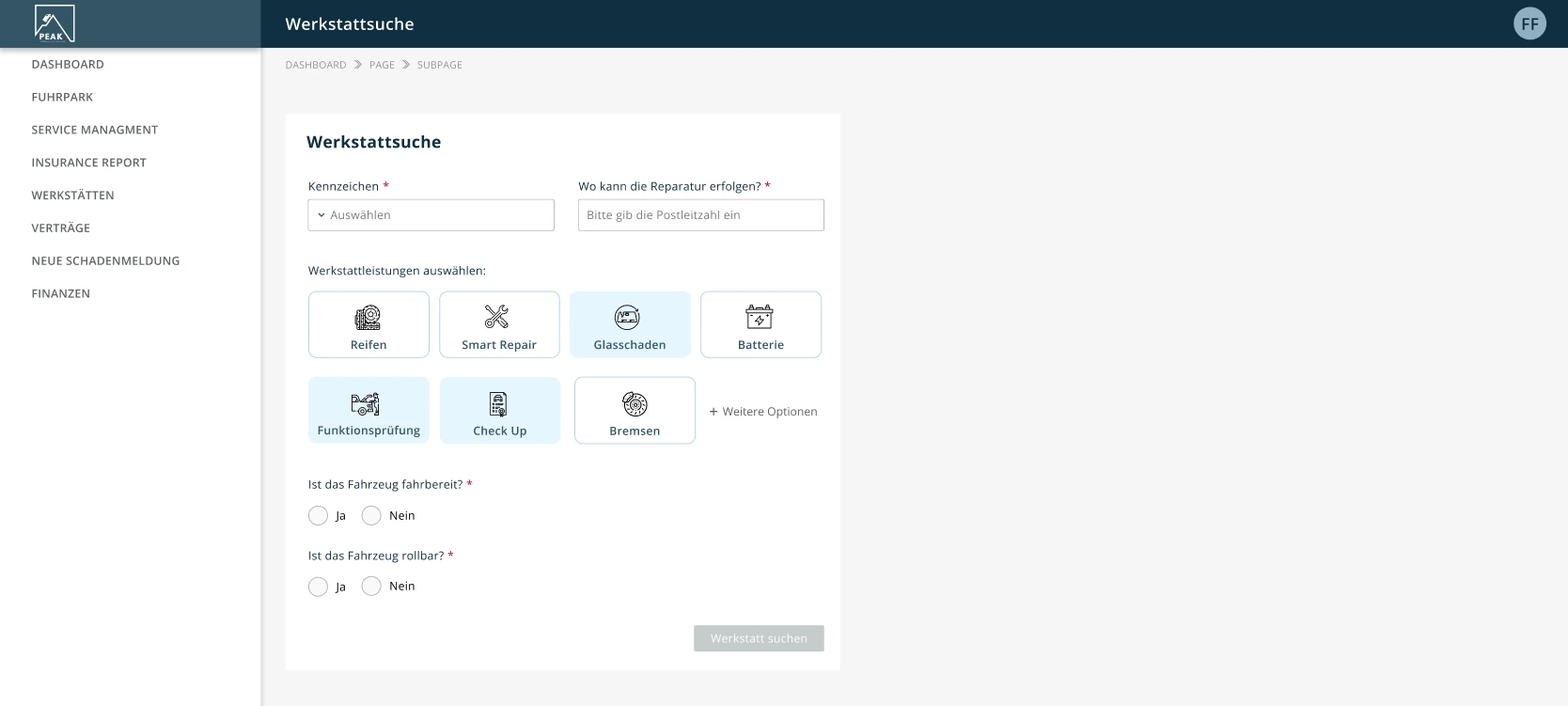Pick the Batterie service icon
Screen dimensions: 1568x706
(760, 317)
